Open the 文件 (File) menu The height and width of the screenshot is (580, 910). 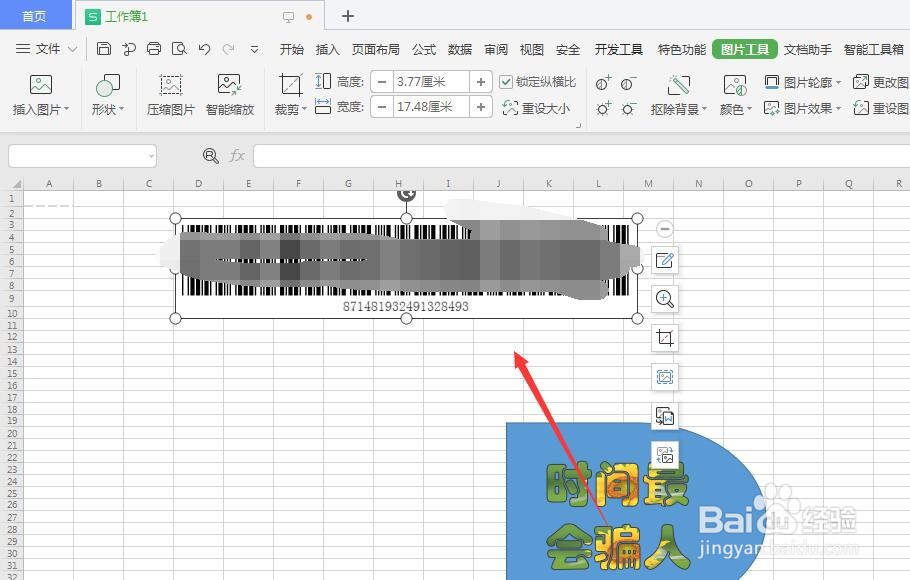click(48, 49)
